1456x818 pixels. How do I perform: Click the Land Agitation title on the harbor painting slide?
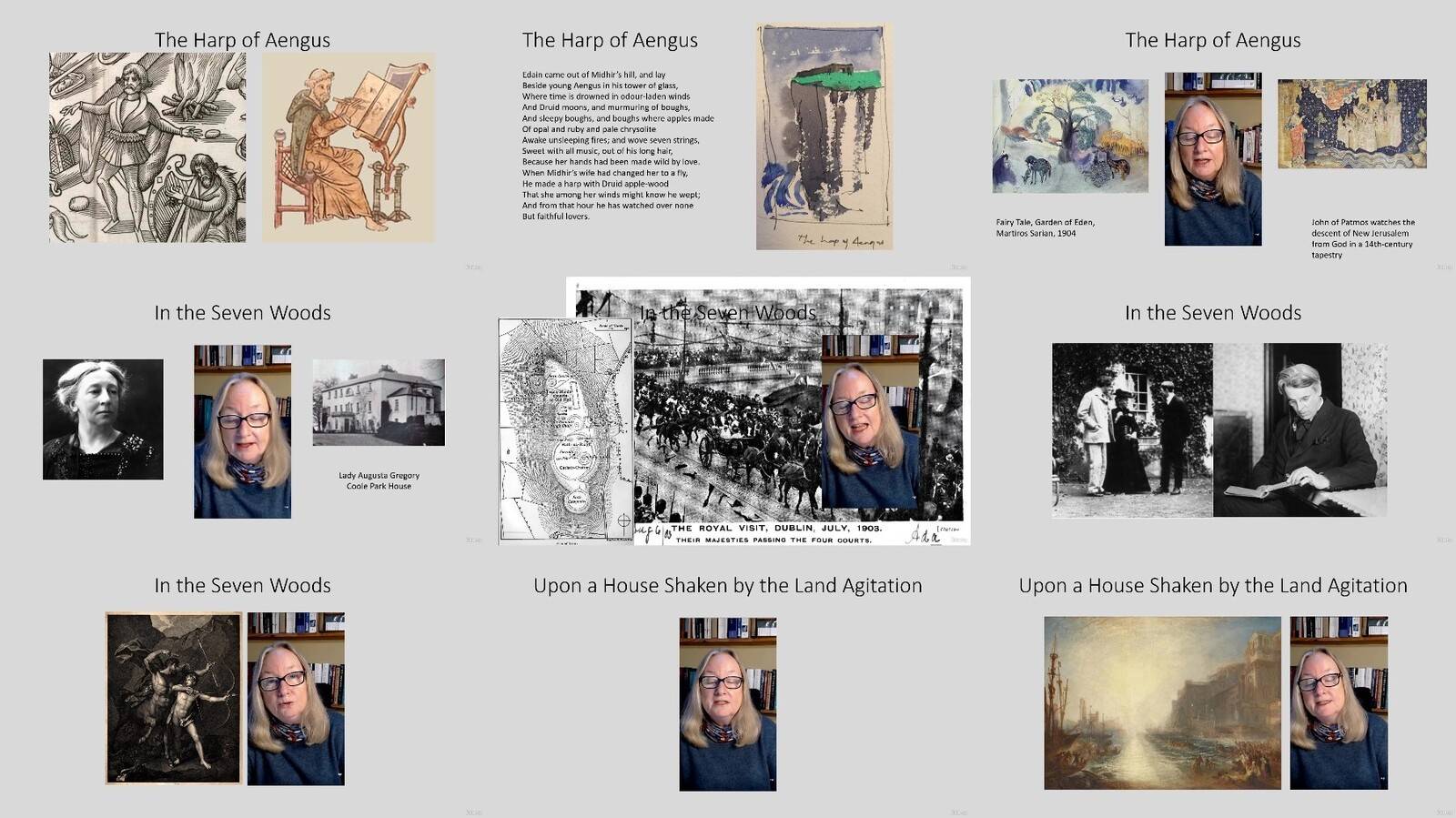click(x=1213, y=586)
